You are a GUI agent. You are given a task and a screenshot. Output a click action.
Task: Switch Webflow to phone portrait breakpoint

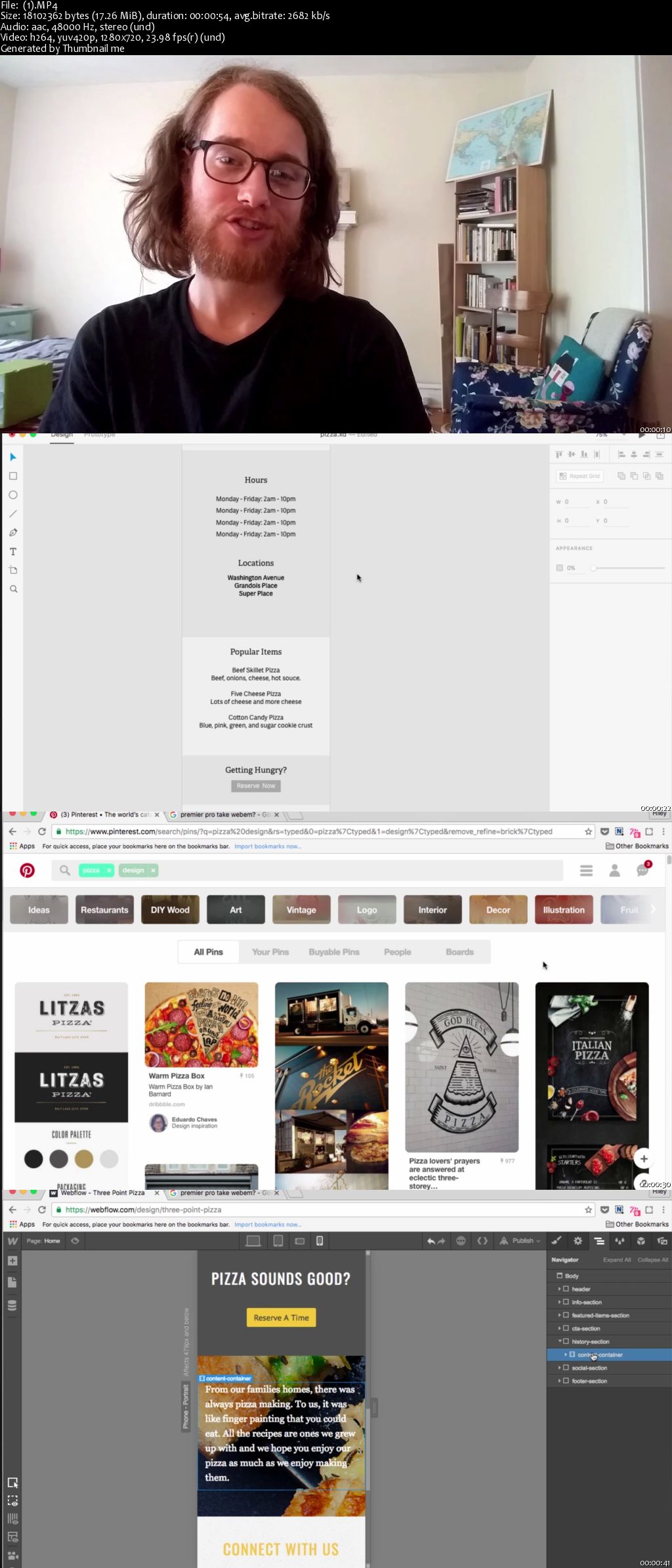pyautogui.click(x=320, y=1241)
